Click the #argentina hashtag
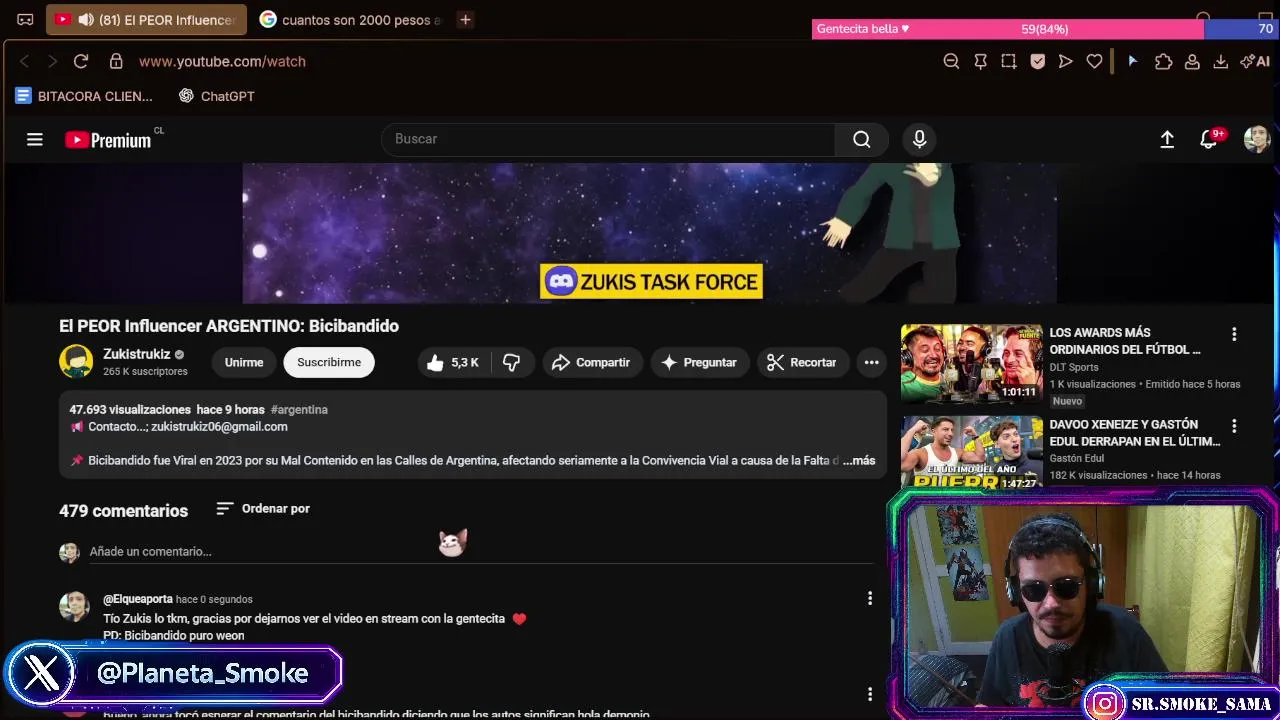 pos(299,410)
